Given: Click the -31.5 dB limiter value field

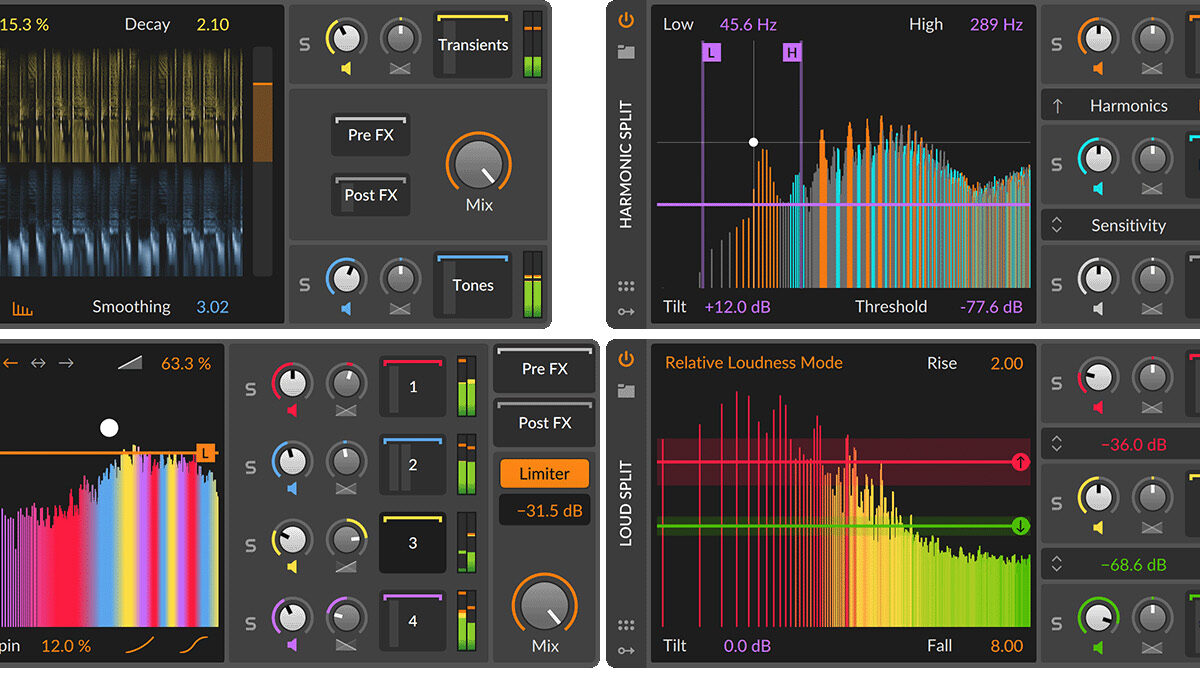Looking at the screenshot, I should click(x=544, y=510).
